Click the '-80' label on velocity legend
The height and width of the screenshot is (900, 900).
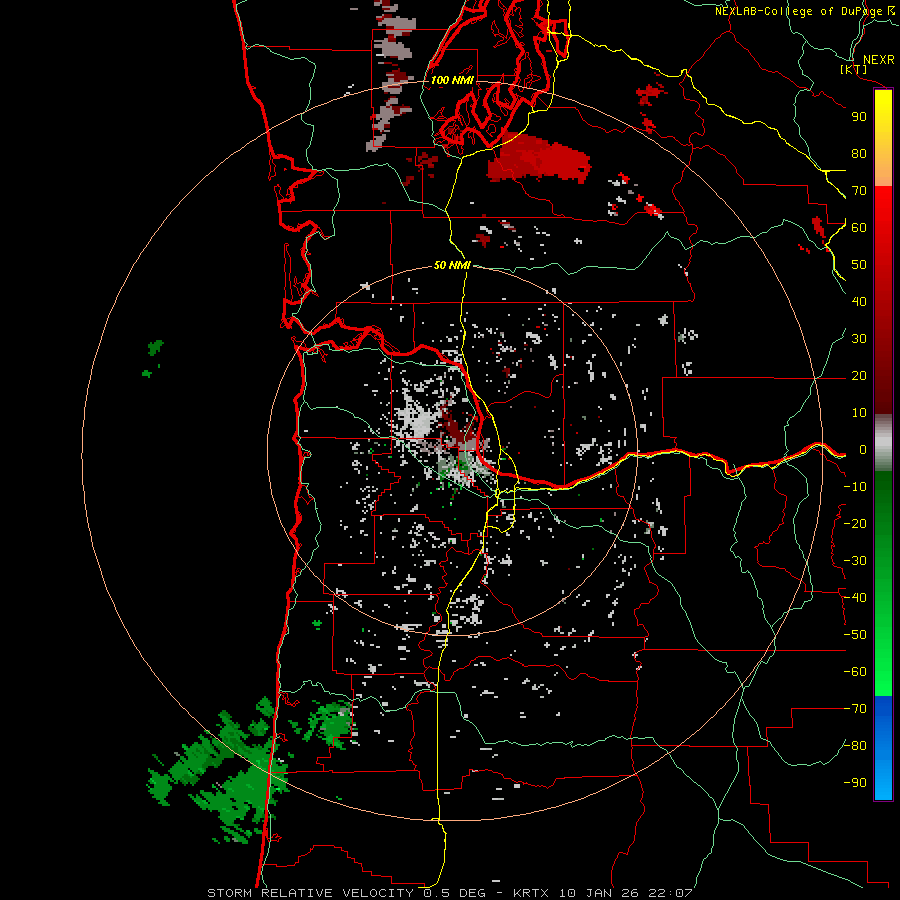(855, 746)
